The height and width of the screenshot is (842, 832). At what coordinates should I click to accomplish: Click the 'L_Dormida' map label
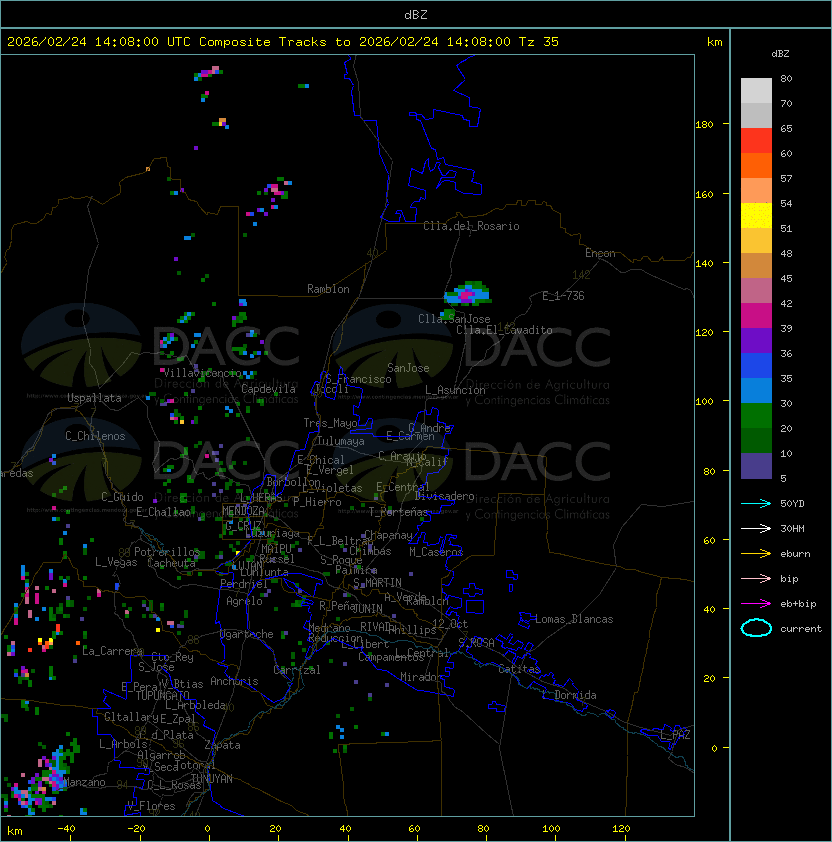[569, 695]
